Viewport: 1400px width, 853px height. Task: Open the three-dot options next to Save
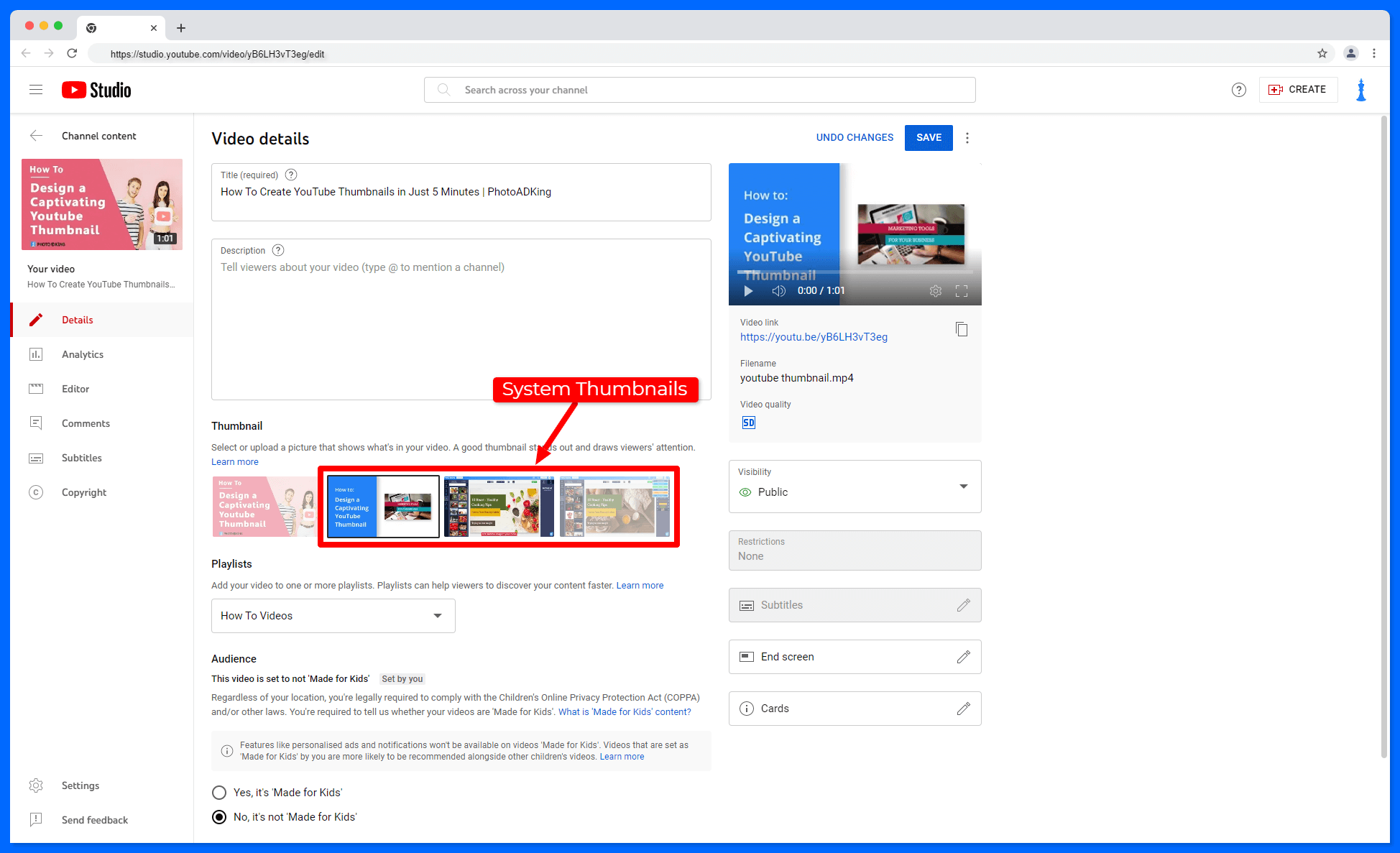pyautogui.click(x=967, y=137)
